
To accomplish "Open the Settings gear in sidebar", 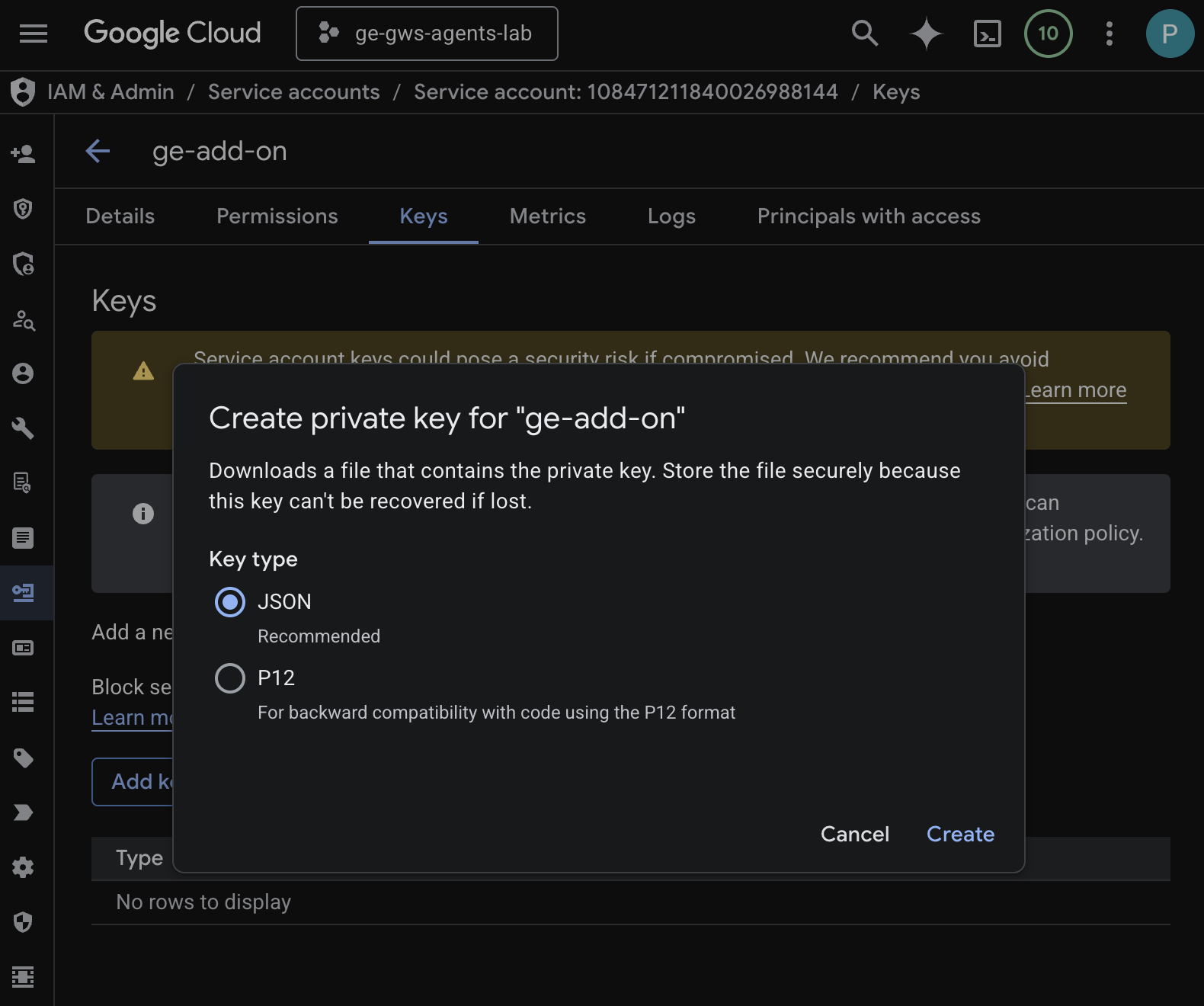I will point(23,867).
